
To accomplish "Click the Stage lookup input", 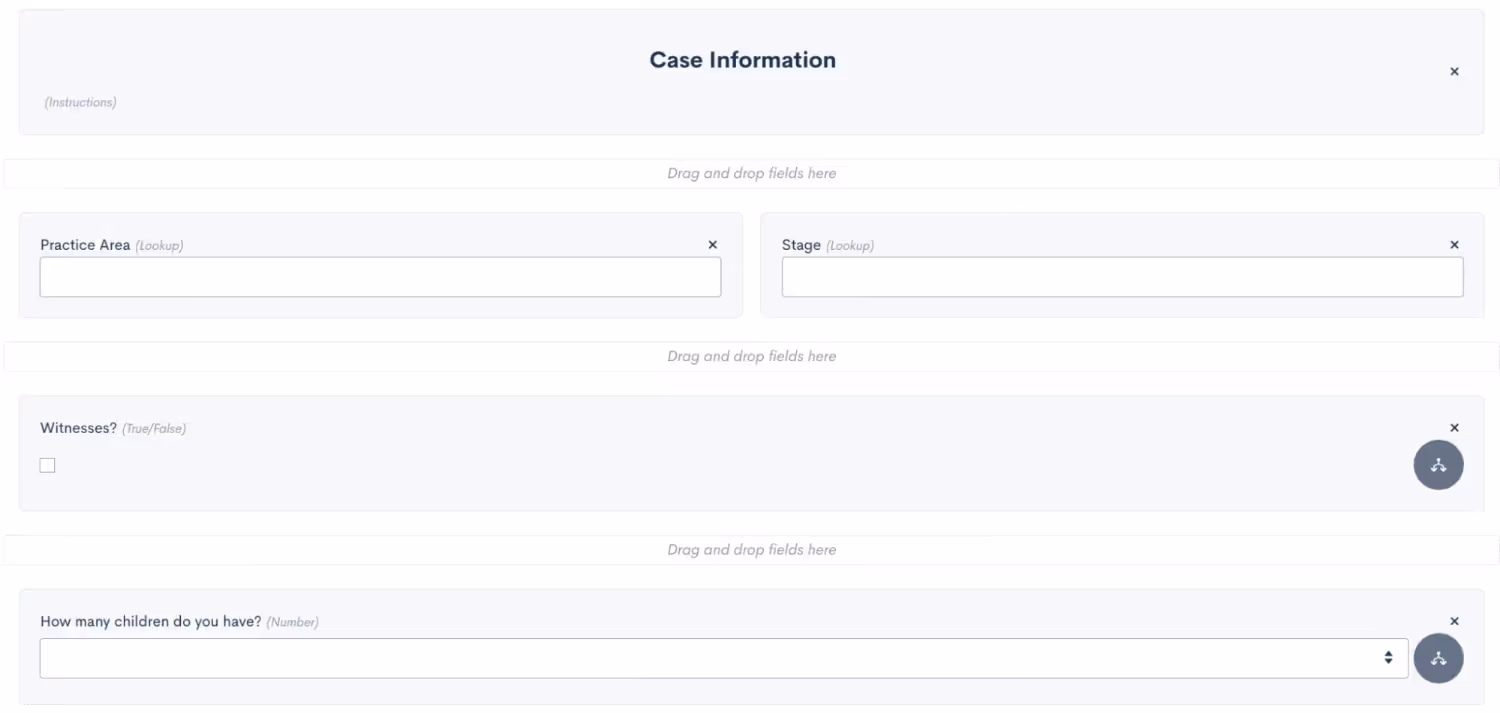I will [x=1122, y=277].
